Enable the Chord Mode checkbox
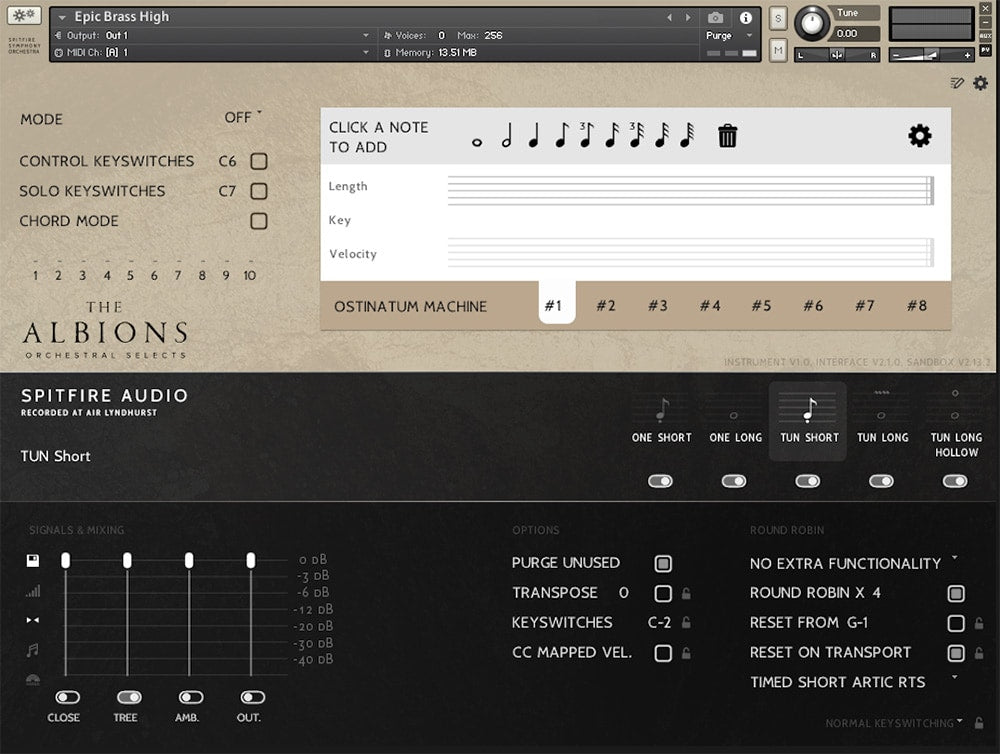This screenshot has height=754, width=1000. click(x=259, y=221)
